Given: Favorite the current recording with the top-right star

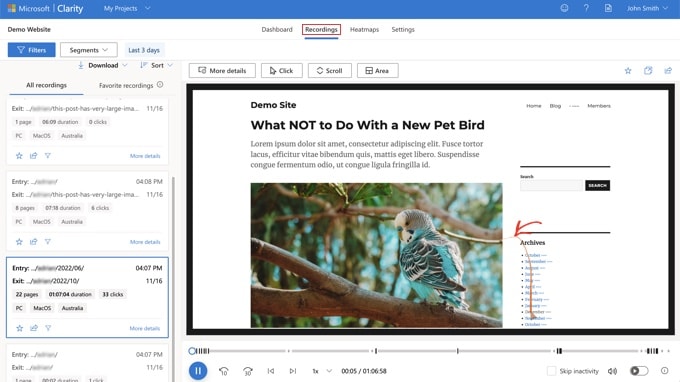Looking at the screenshot, I should pos(628,71).
